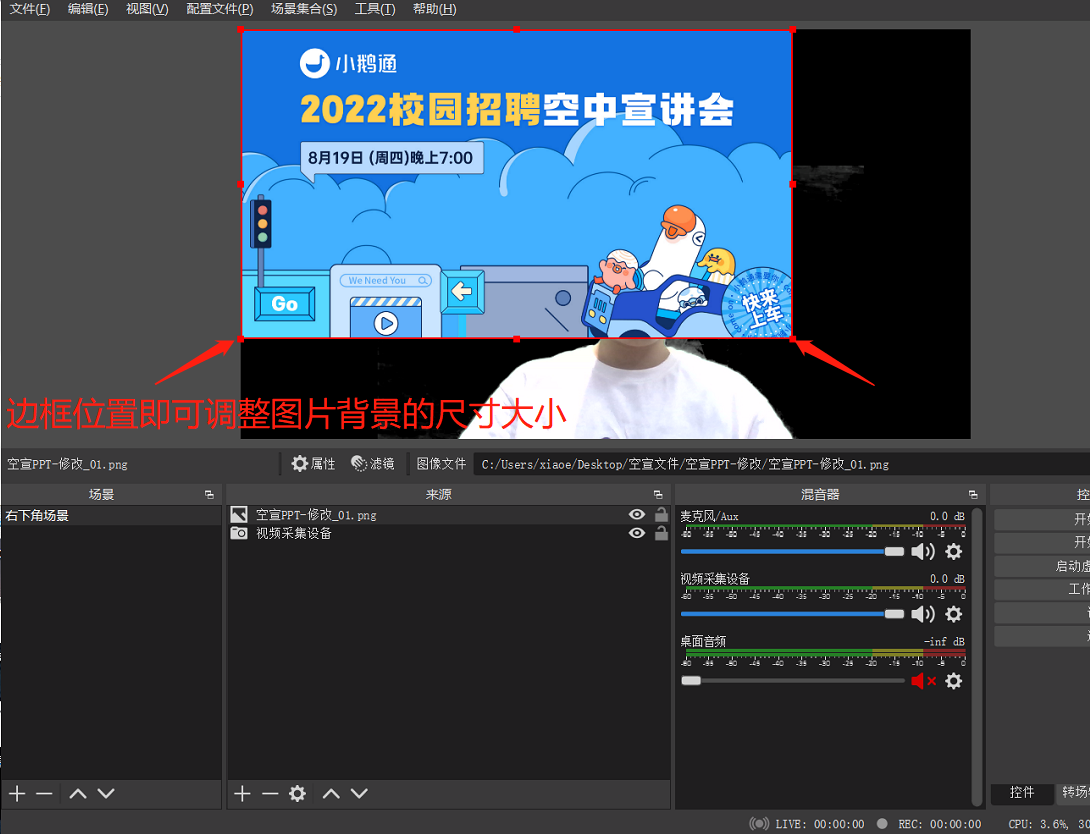The width and height of the screenshot is (1090, 834).
Task: Pop out the 来源 dock panel
Action: tap(658, 495)
